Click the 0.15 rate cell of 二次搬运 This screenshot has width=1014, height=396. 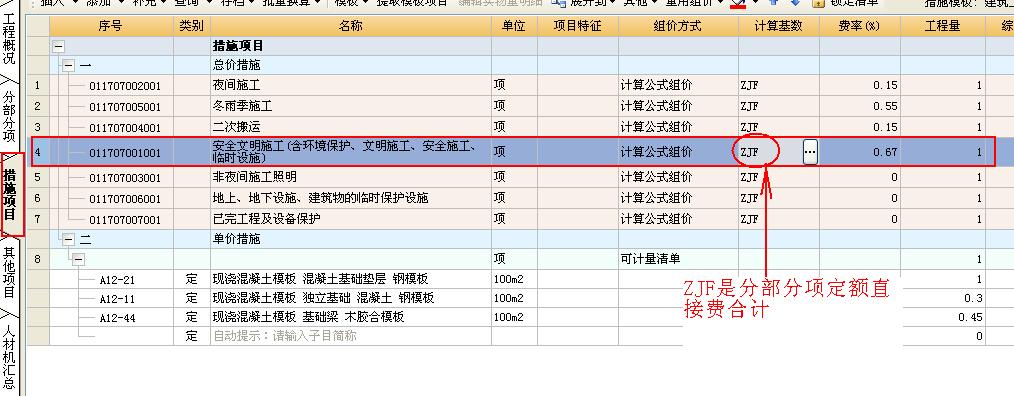click(859, 127)
